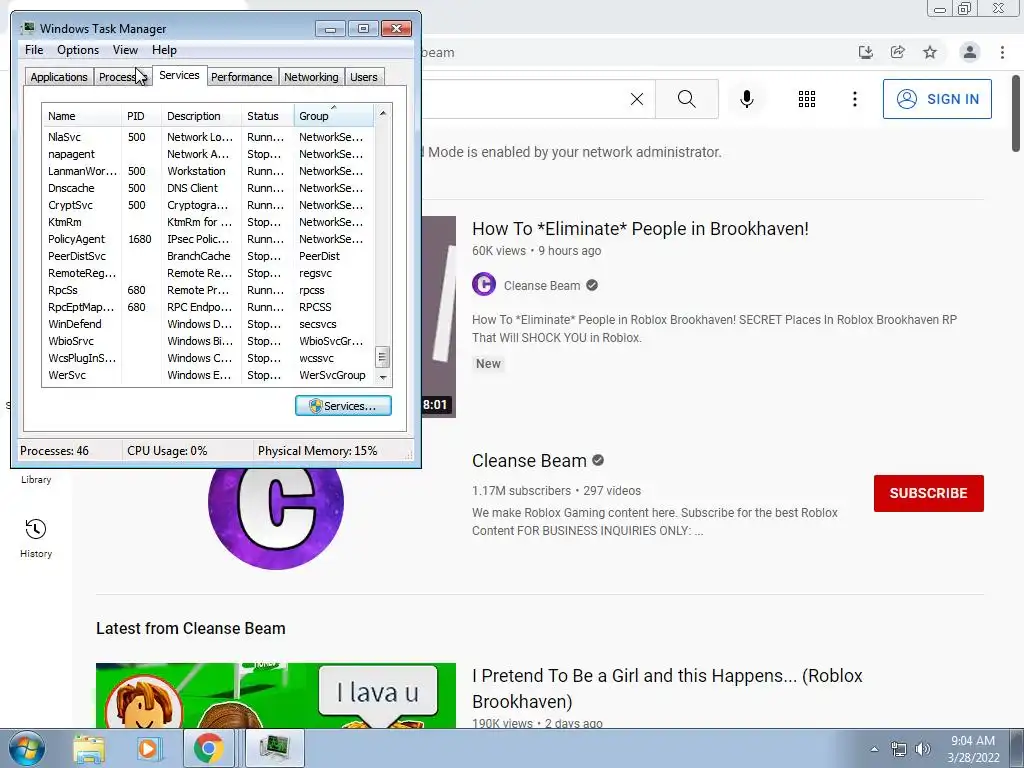
Task: Open the File menu in Task Manager
Action: (x=34, y=50)
